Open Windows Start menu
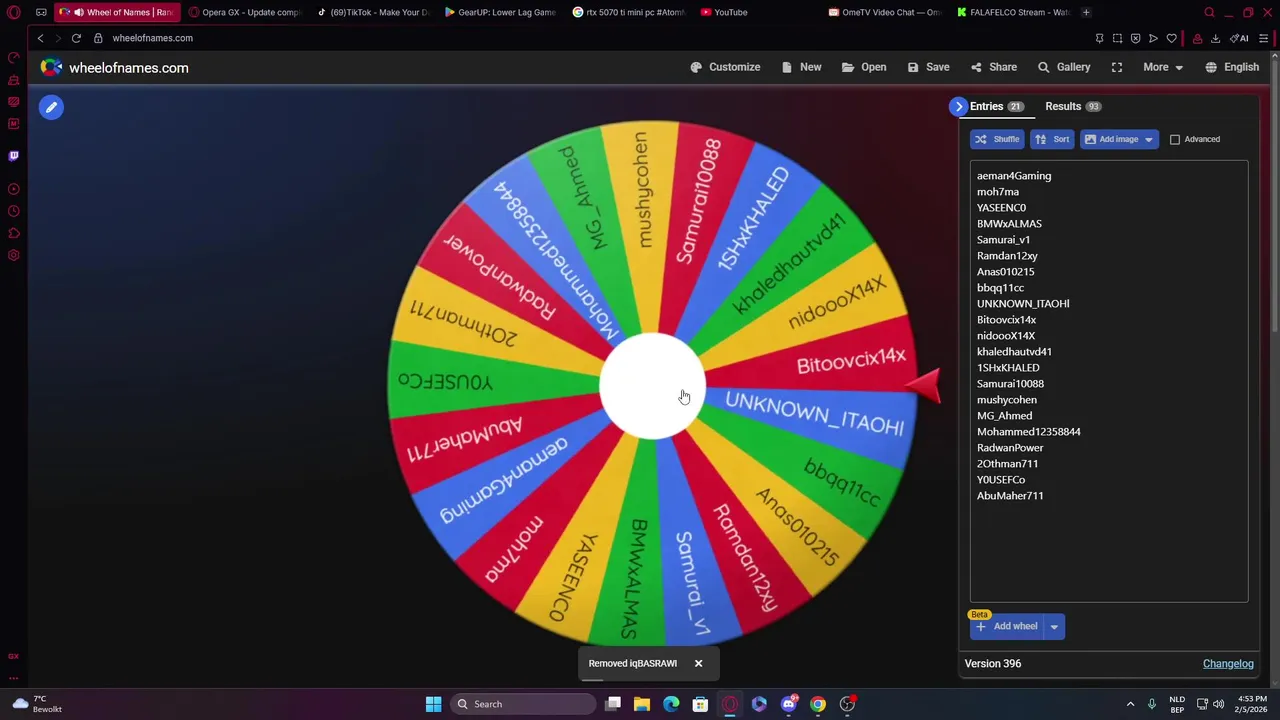1280x720 pixels. pos(433,704)
